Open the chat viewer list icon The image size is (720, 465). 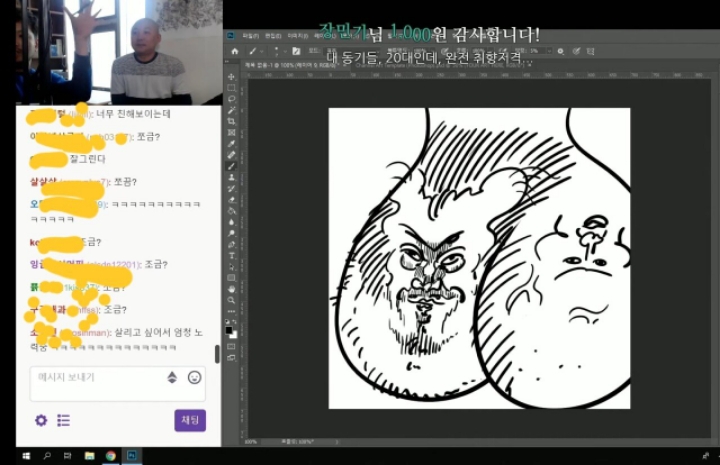click(x=63, y=420)
